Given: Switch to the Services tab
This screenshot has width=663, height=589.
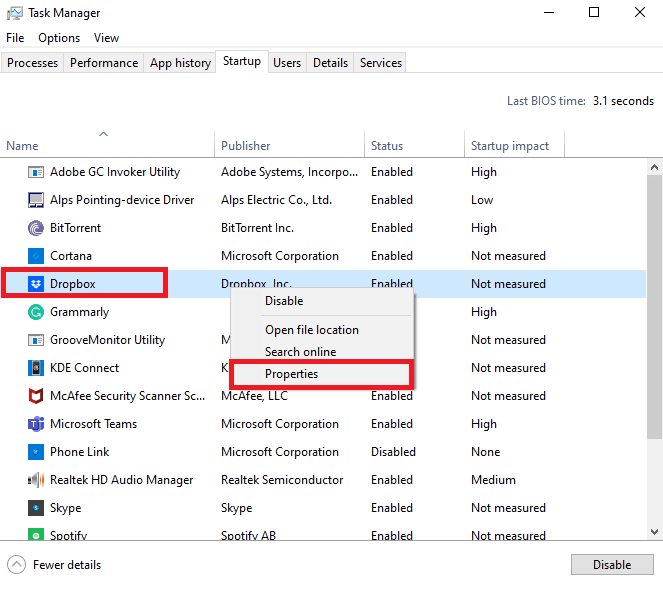Looking at the screenshot, I should [x=381, y=63].
